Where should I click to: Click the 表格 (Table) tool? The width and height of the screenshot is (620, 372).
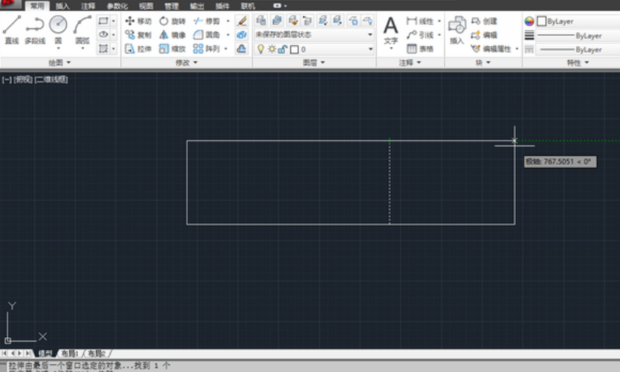point(420,49)
